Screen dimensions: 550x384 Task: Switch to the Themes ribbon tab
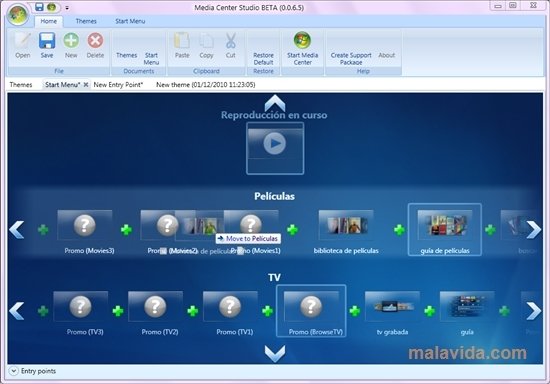tap(86, 21)
